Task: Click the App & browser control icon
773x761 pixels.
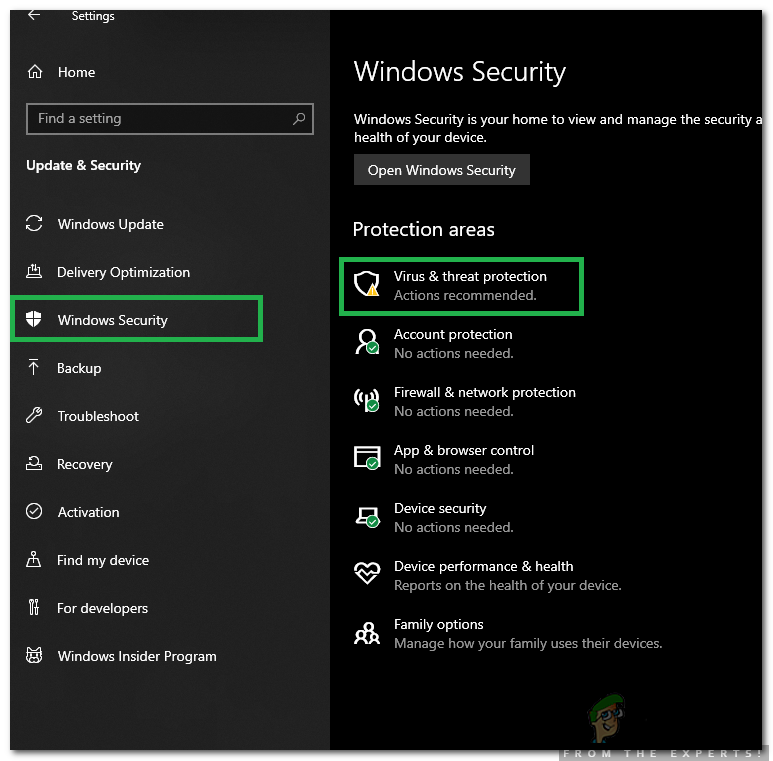Action: tap(367, 459)
